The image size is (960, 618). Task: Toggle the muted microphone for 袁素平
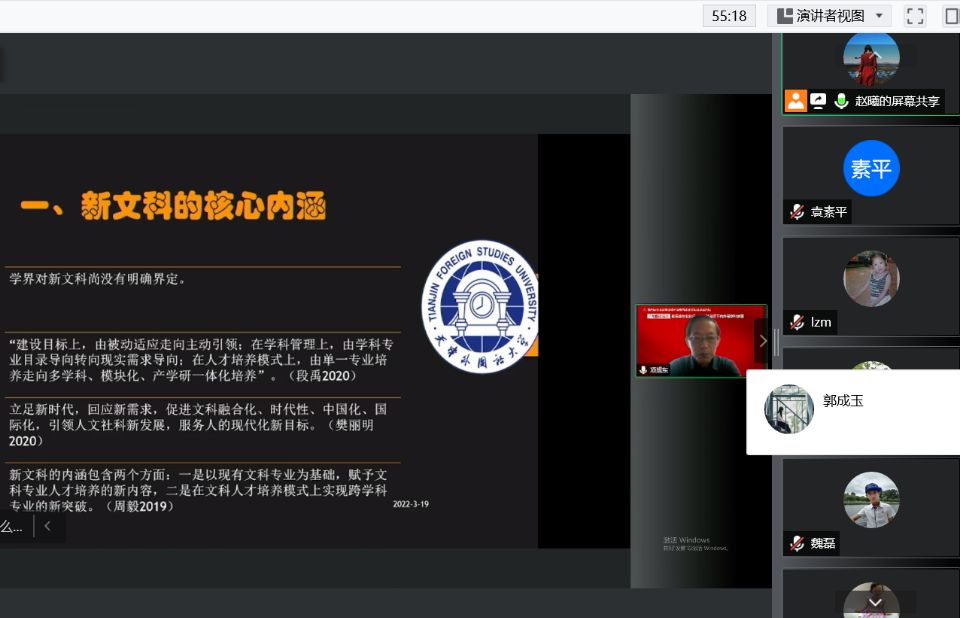(x=797, y=212)
